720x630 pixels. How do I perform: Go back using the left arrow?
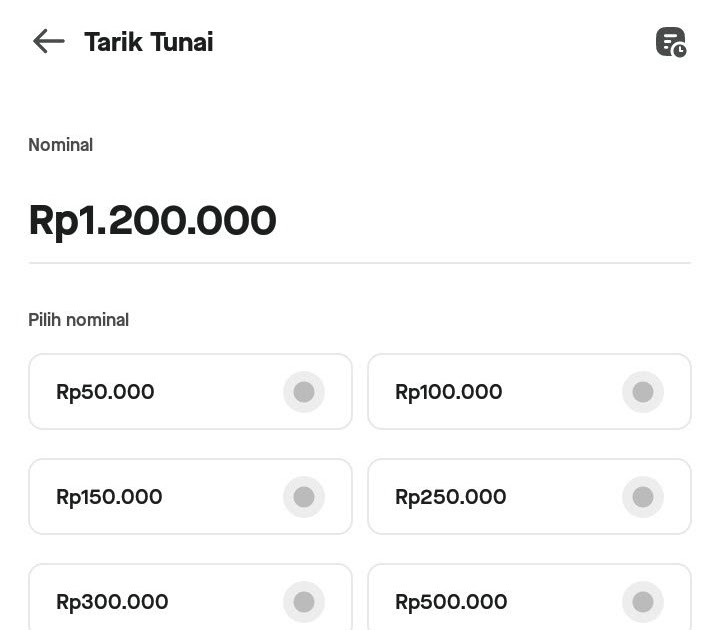[49, 41]
